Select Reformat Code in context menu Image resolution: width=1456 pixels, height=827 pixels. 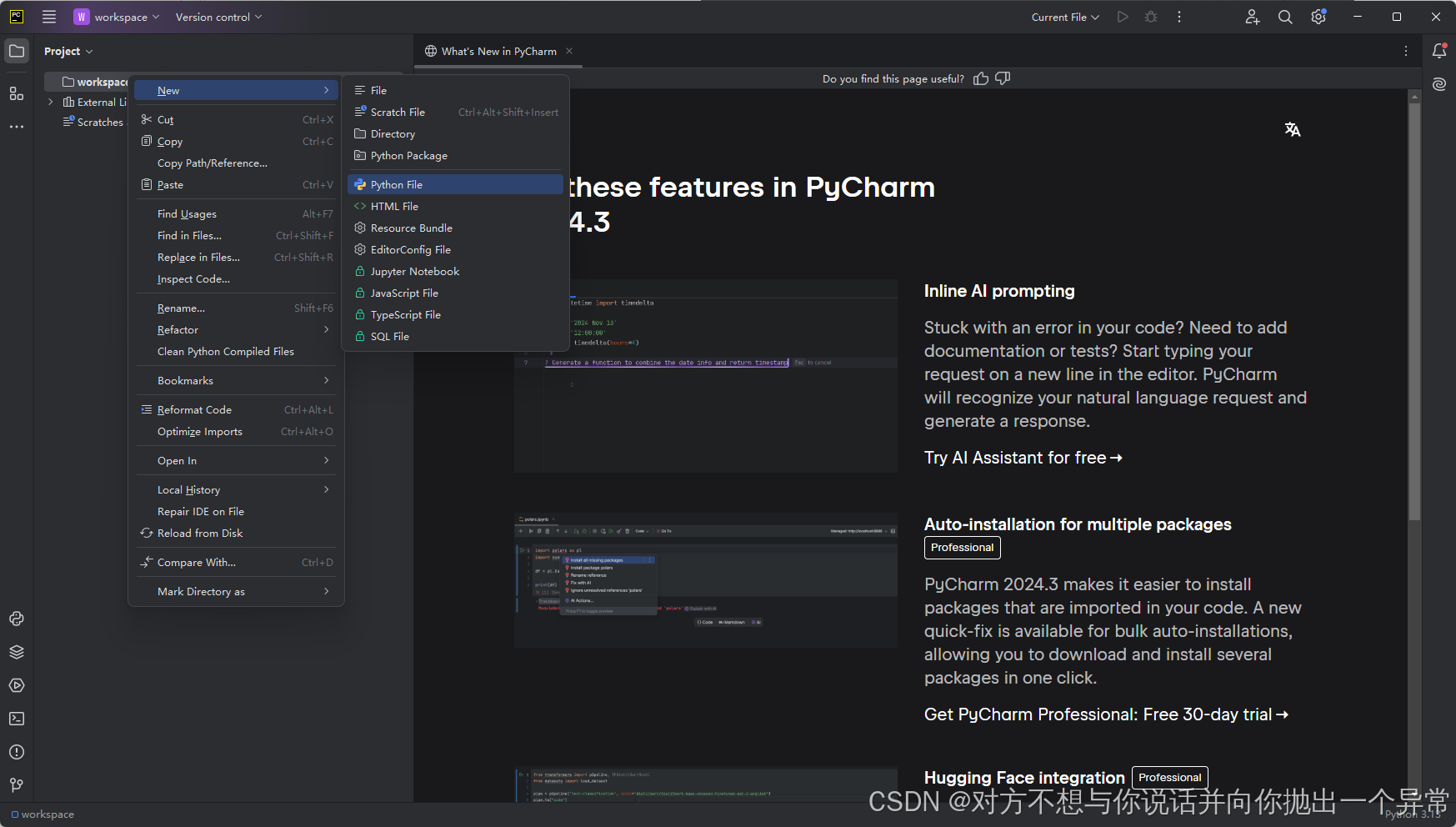point(237,410)
